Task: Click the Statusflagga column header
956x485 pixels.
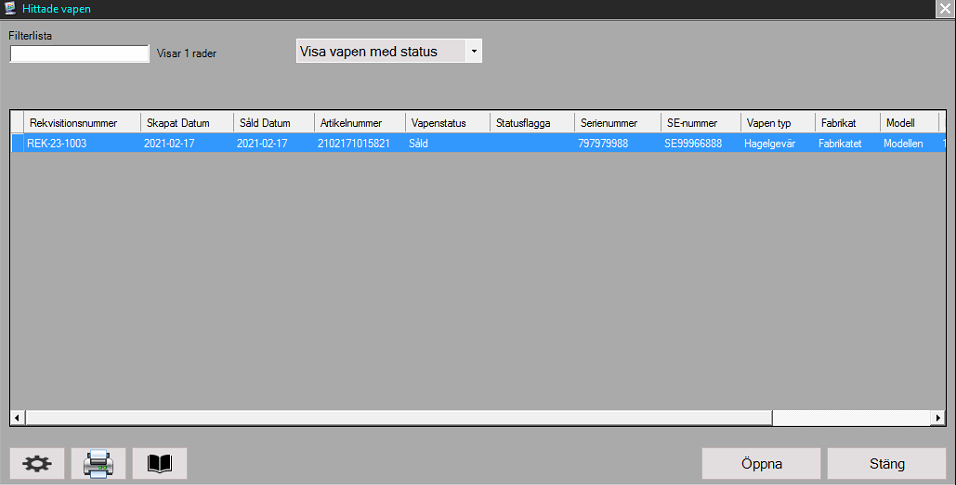Action: coord(532,123)
